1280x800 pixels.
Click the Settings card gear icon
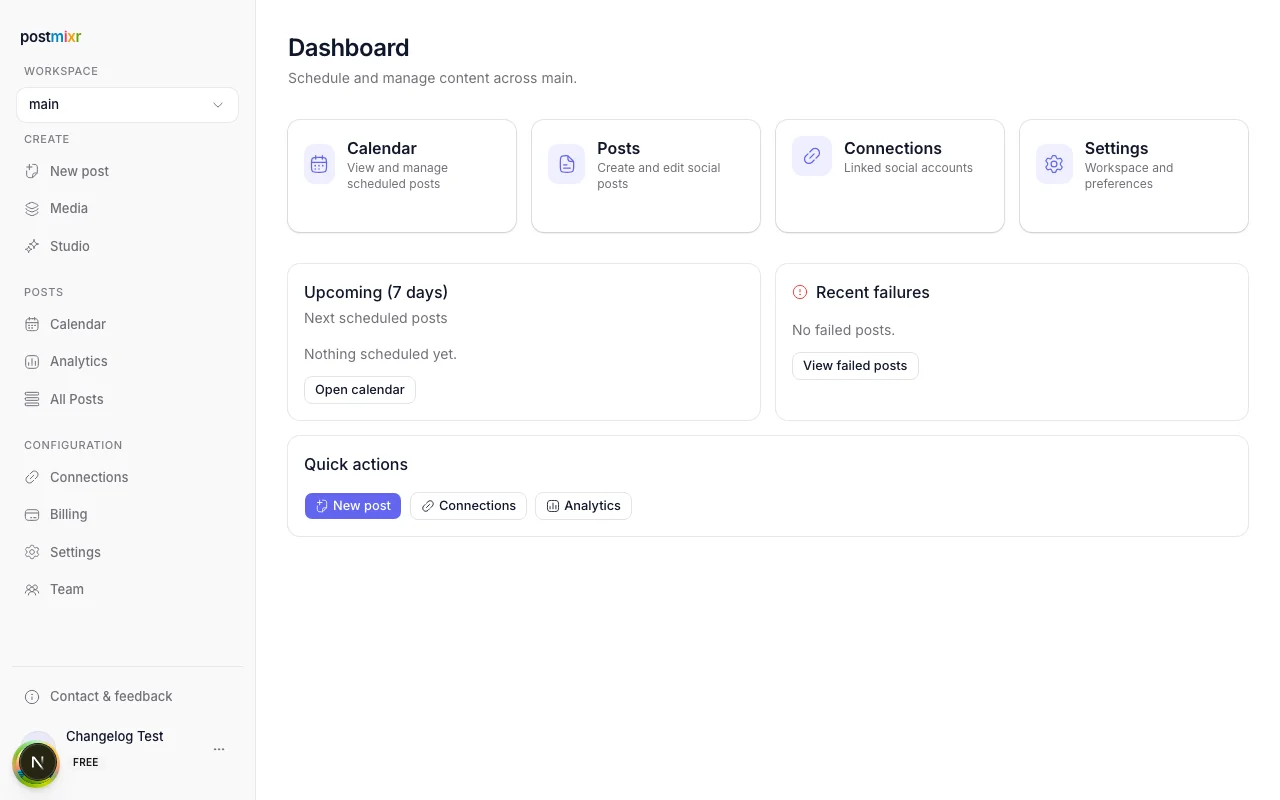pos(1054,164)
